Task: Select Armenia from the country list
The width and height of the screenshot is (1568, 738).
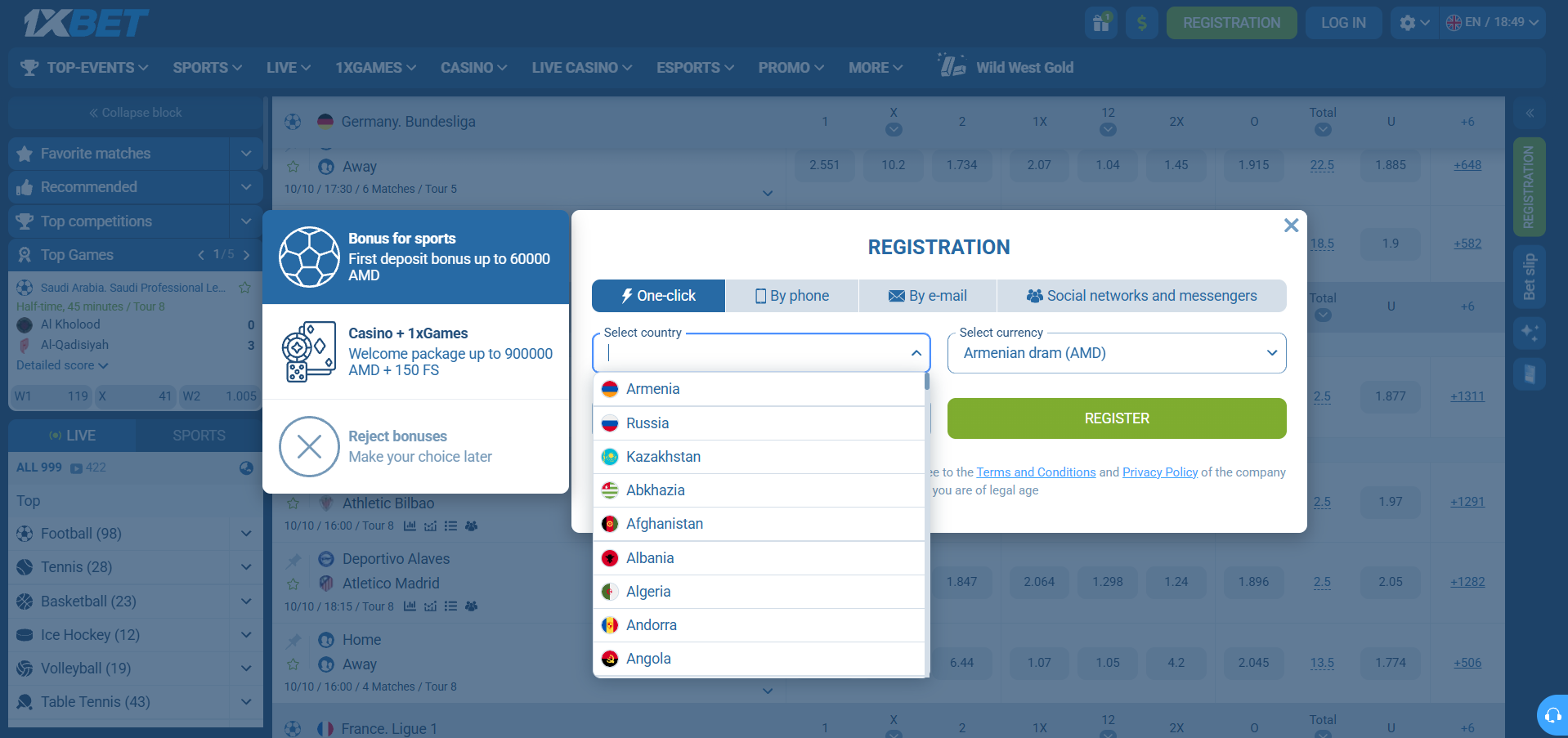Action: (x=759, y=389)
